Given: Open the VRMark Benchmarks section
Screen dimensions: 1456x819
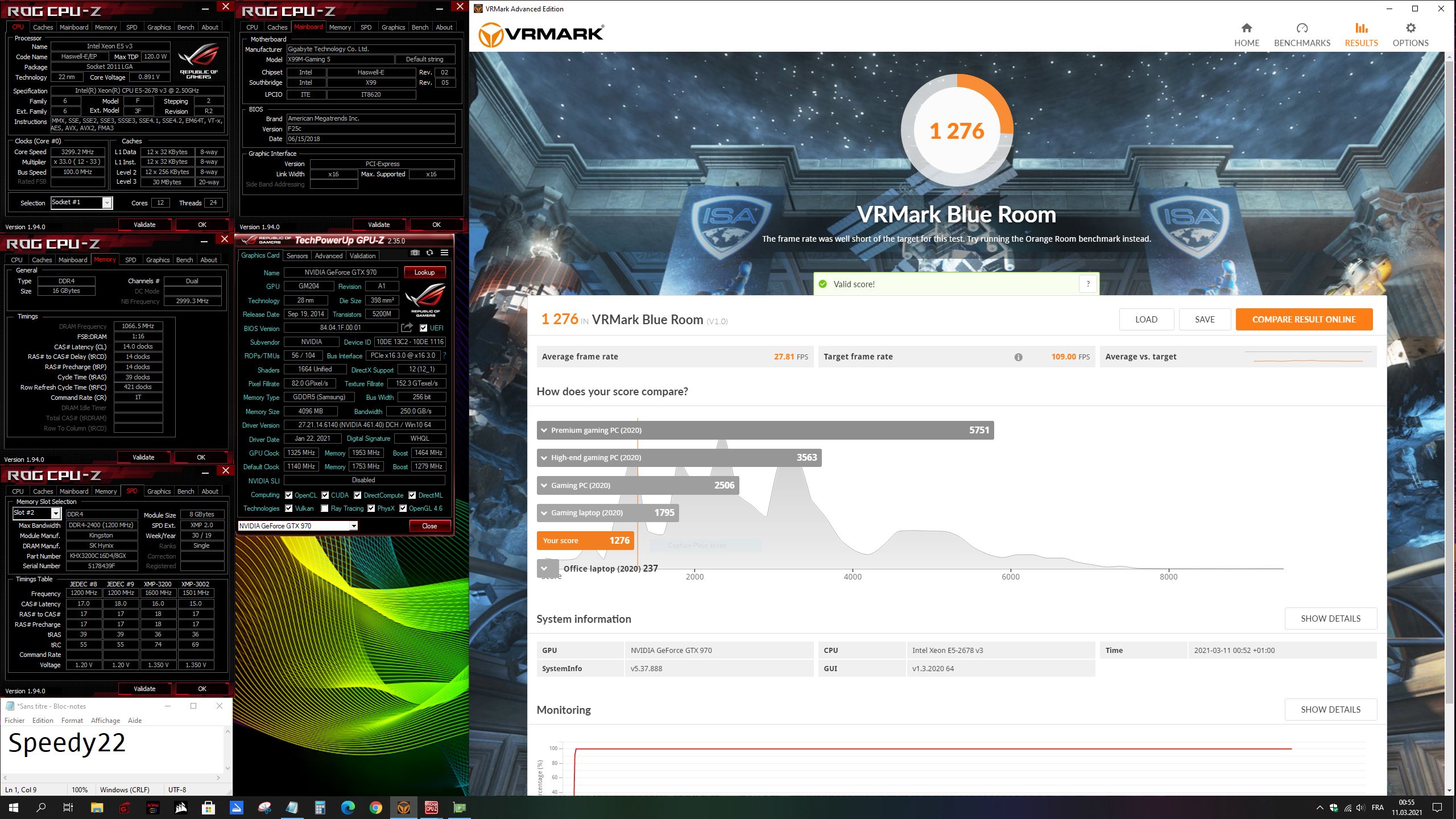Looking at the screenshot, I should (1302, 35).
